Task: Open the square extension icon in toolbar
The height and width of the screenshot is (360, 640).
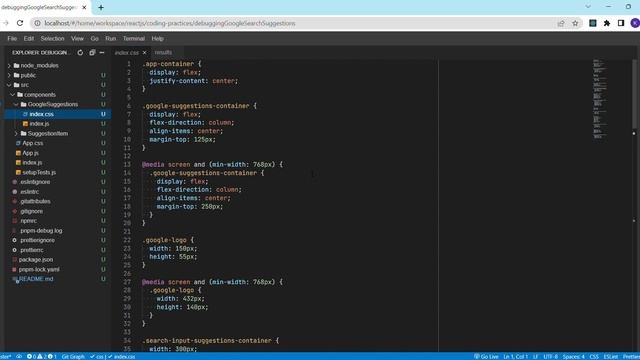Action: click(x=593, y=23)
